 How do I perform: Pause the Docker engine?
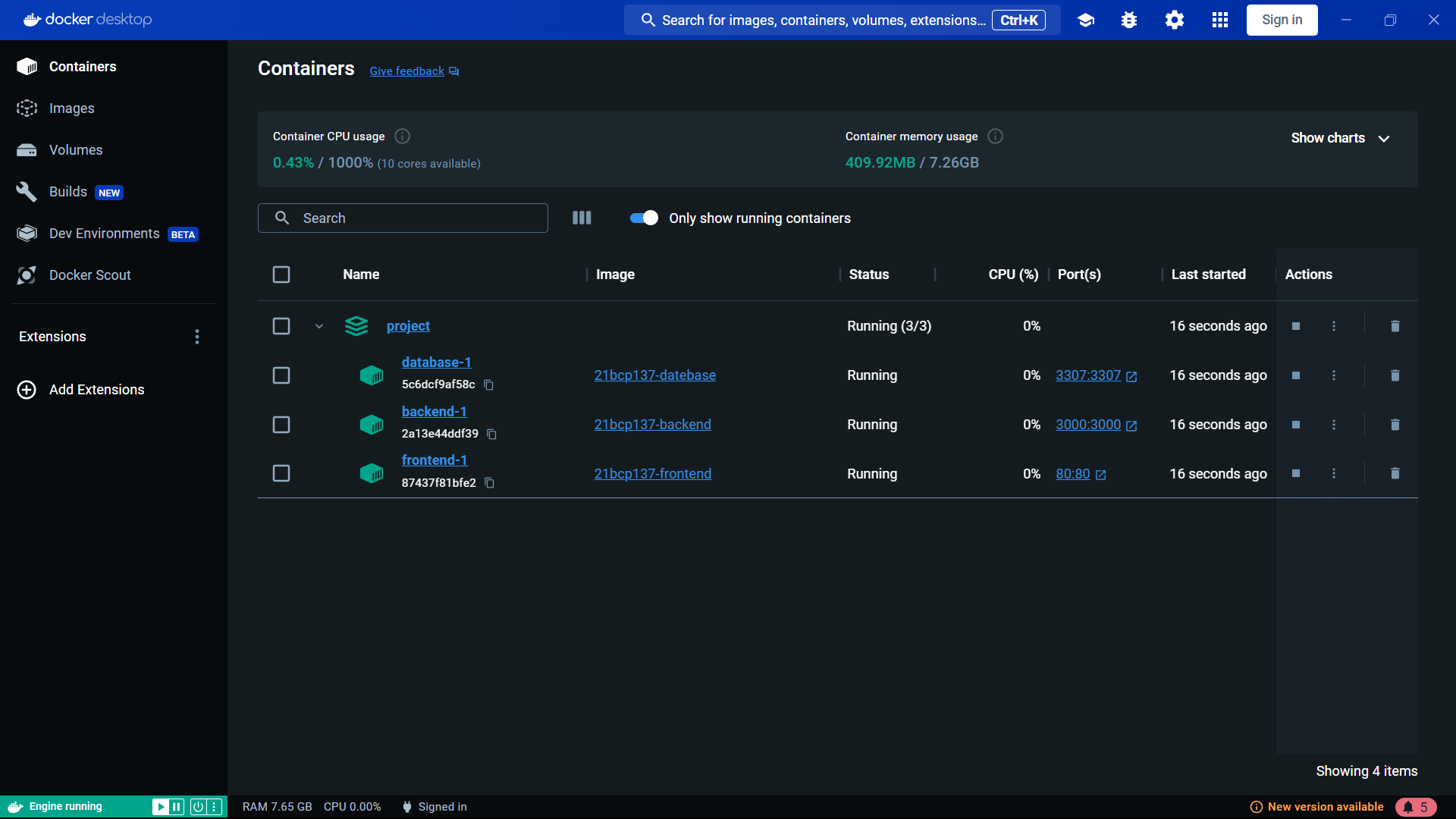(x=177, y=807)
